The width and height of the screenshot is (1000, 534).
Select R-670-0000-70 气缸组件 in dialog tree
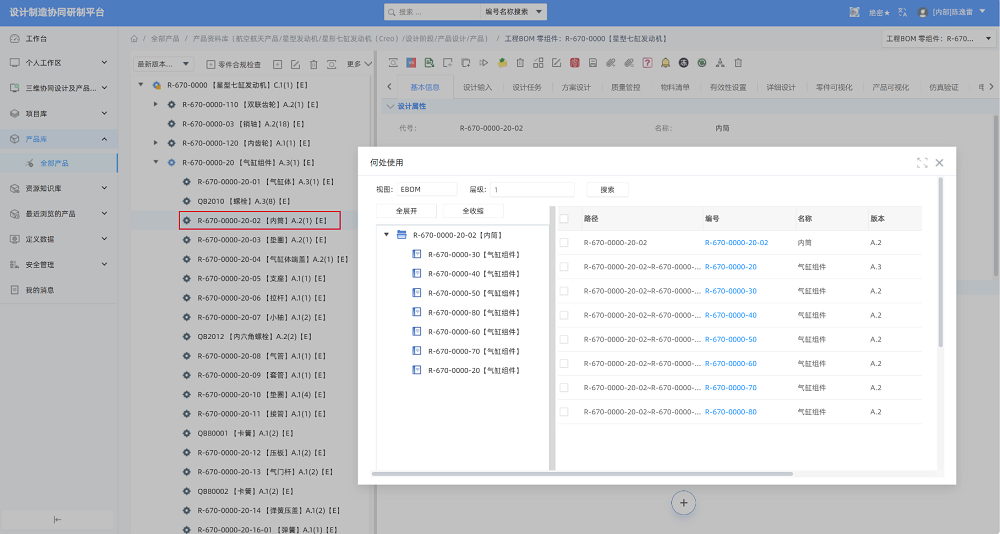point(473,351)
